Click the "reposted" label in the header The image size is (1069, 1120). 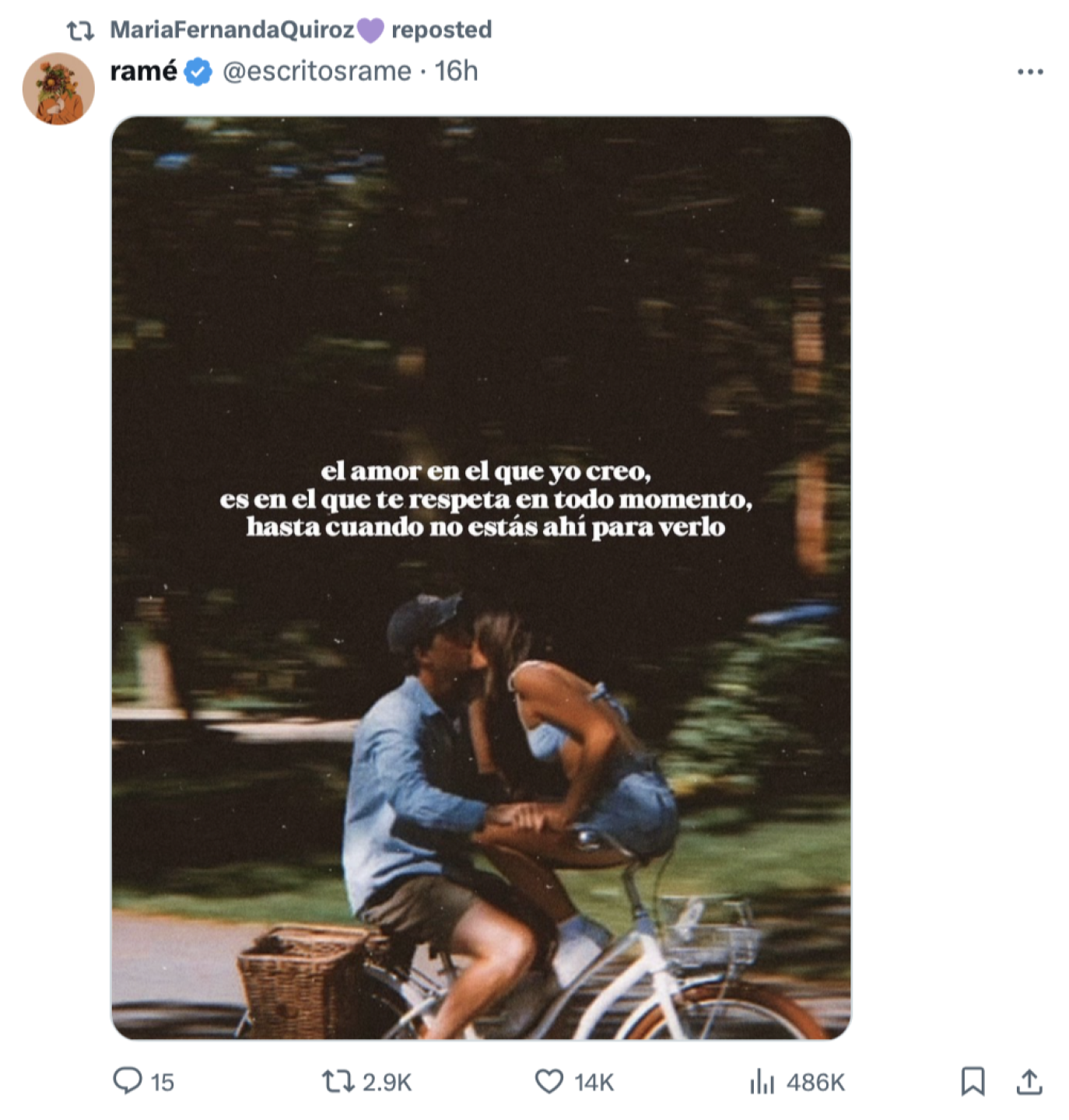click(441, 30)
